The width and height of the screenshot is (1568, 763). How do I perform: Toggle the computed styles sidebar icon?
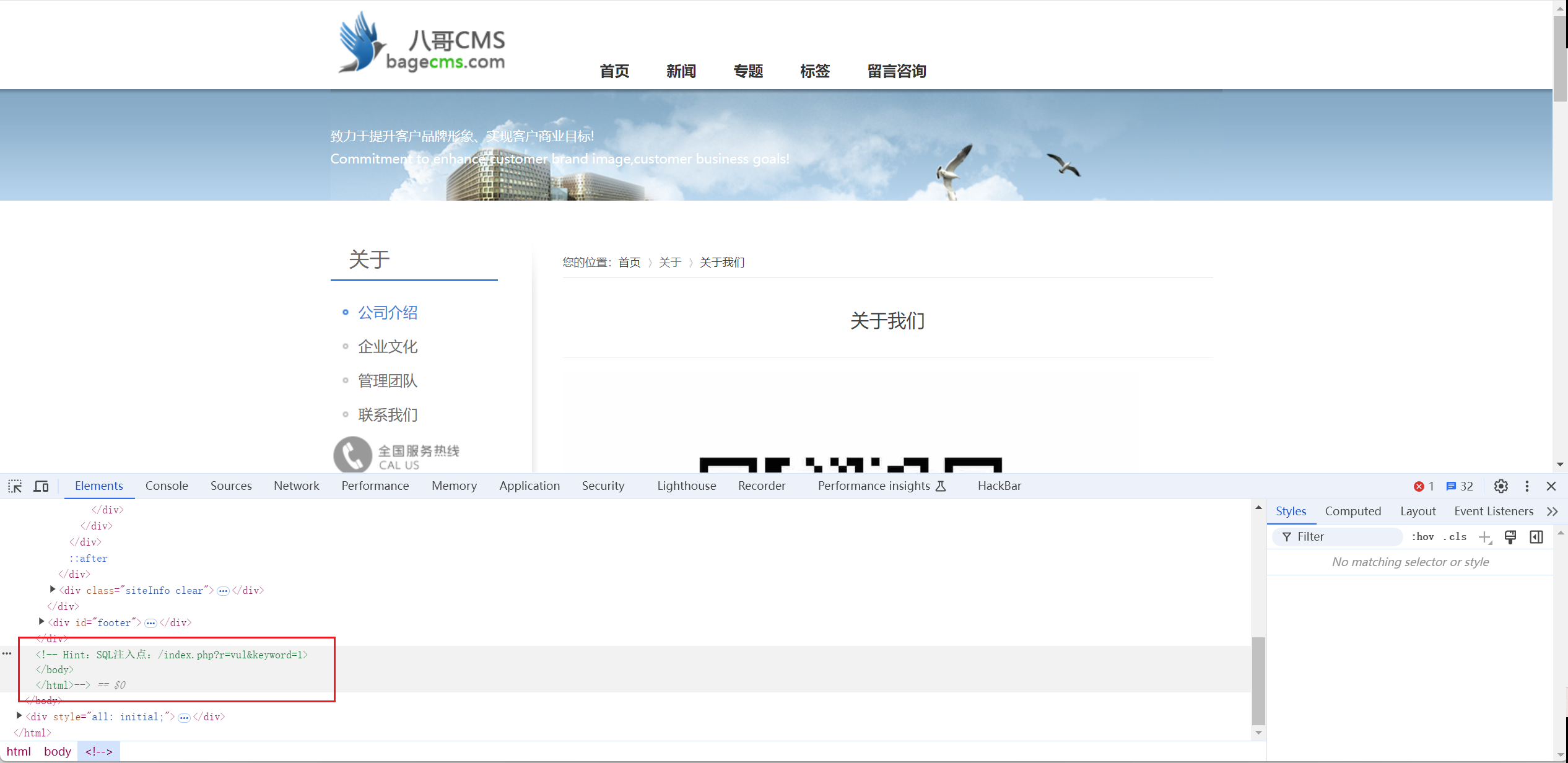1536,537
